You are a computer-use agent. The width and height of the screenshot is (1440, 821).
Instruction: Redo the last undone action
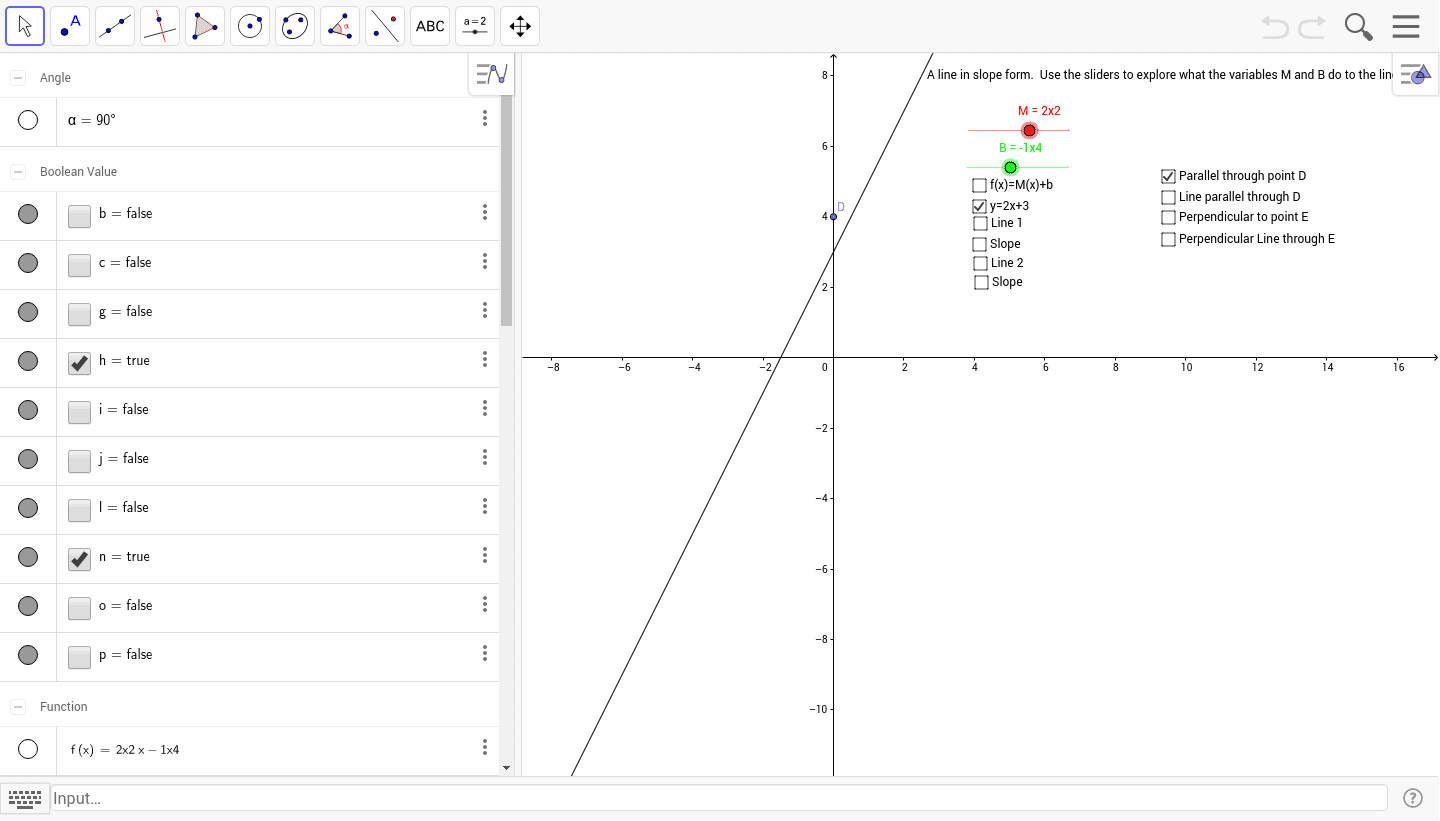[1312, 27]
